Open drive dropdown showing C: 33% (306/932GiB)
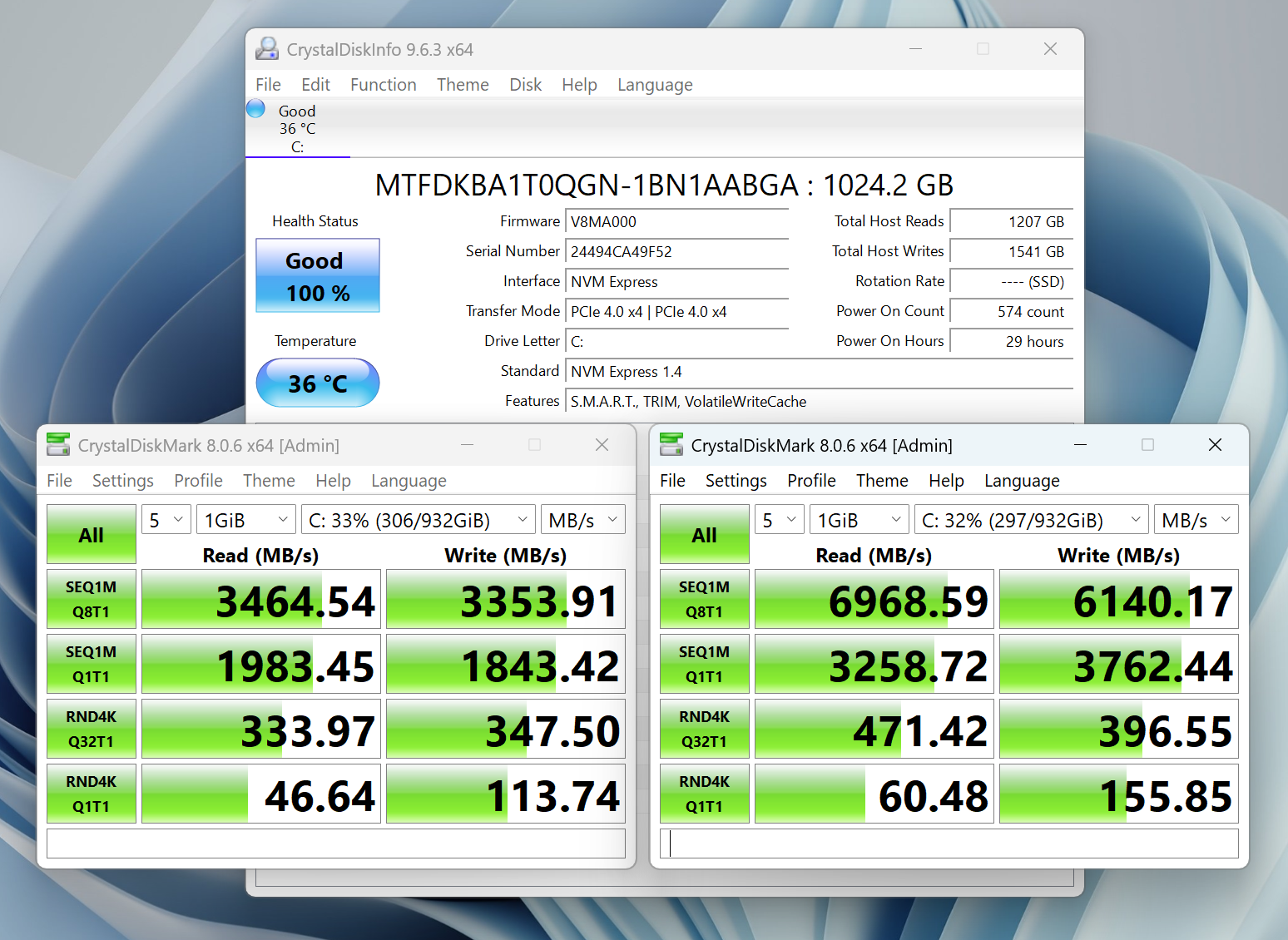Screen dimensions: 1288x940 click(418, 520)
